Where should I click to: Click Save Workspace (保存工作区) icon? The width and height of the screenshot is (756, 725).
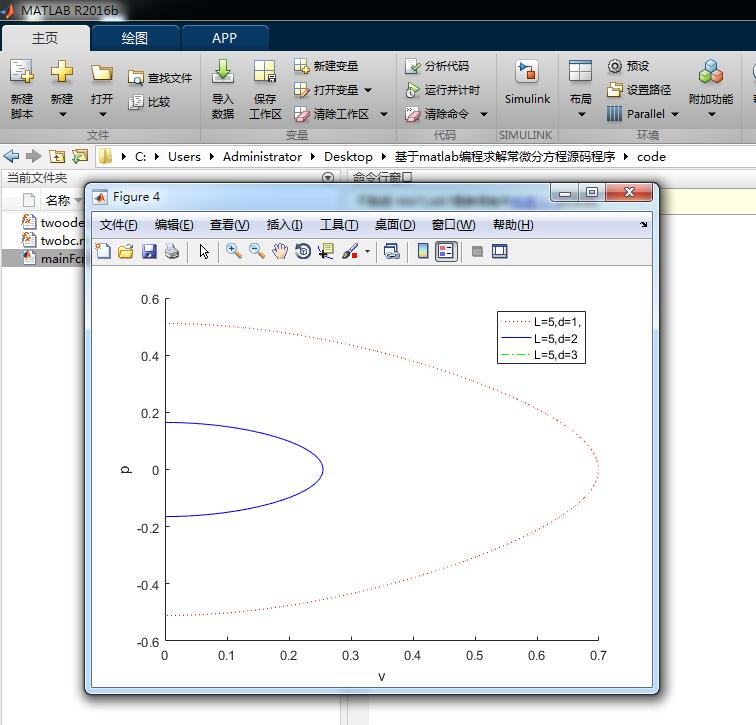265,72
